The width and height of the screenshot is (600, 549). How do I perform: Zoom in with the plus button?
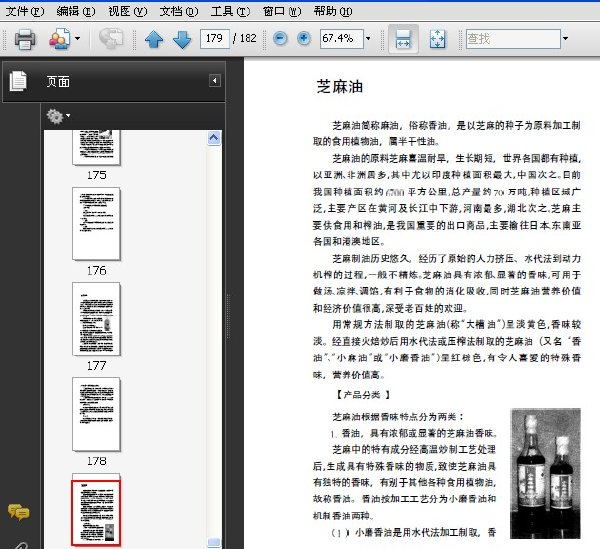click(304, 38)
